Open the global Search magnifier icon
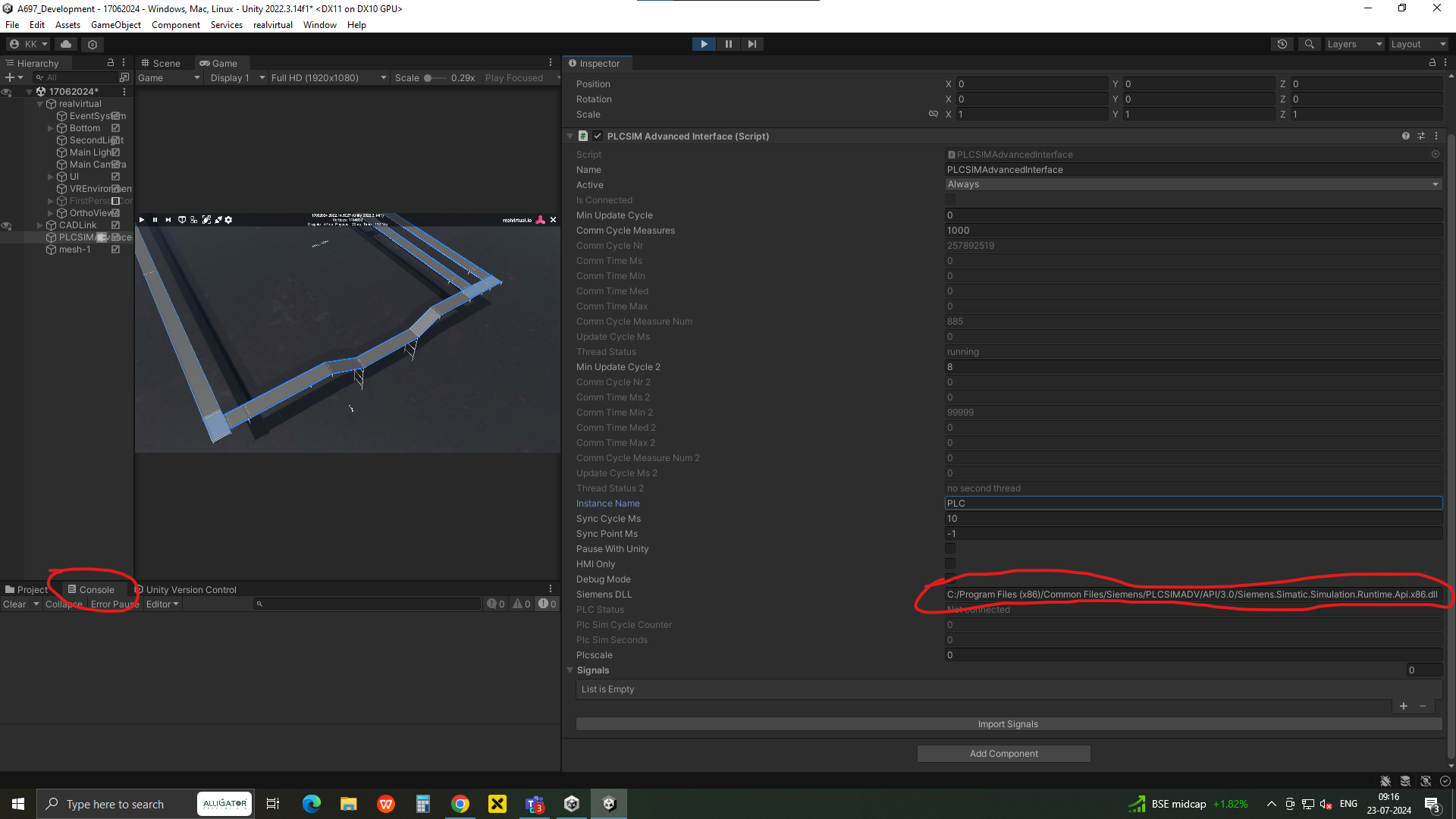This screenshot has height=819, width=1456. [x=1309, y=44]
